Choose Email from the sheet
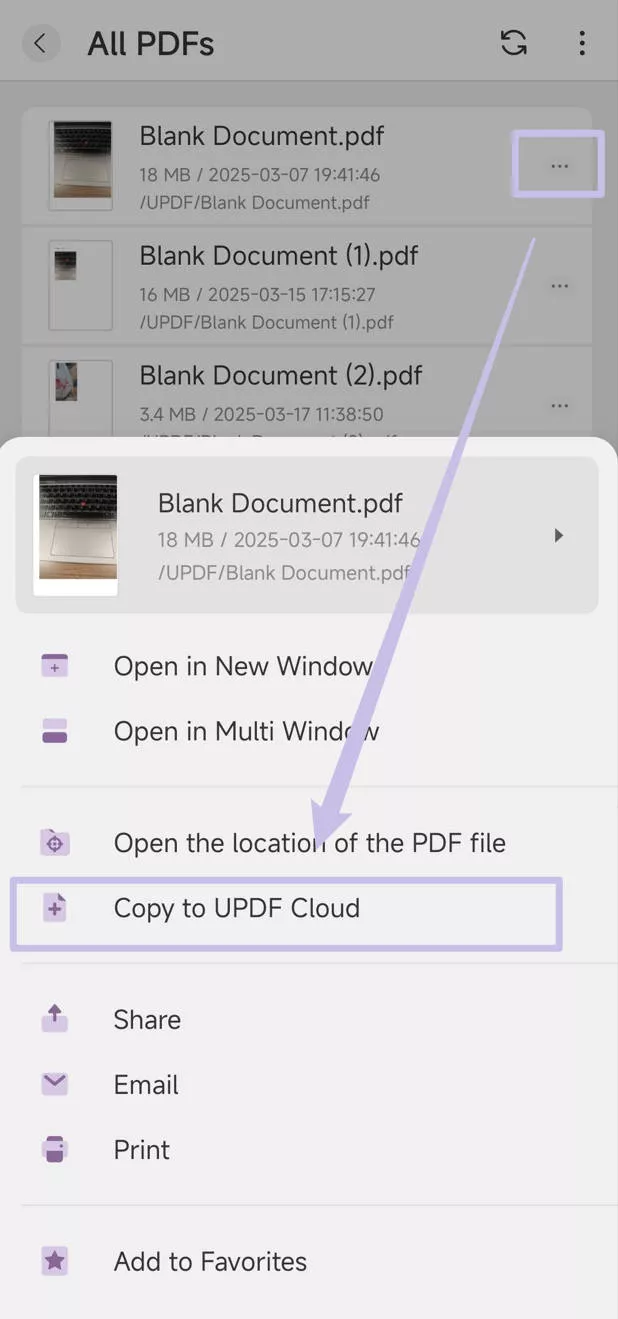The image size is (618, 1319). [309, 1084]
